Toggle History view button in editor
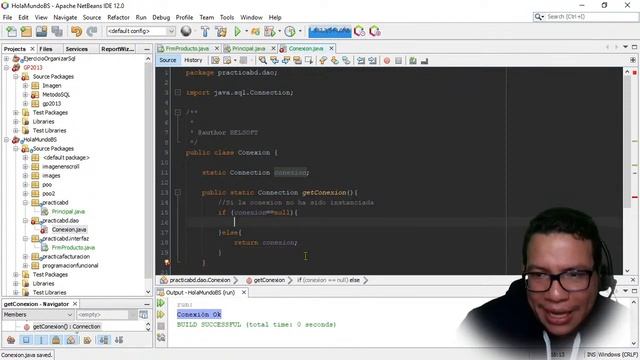 pyautogui.click(x=193, y=60)
